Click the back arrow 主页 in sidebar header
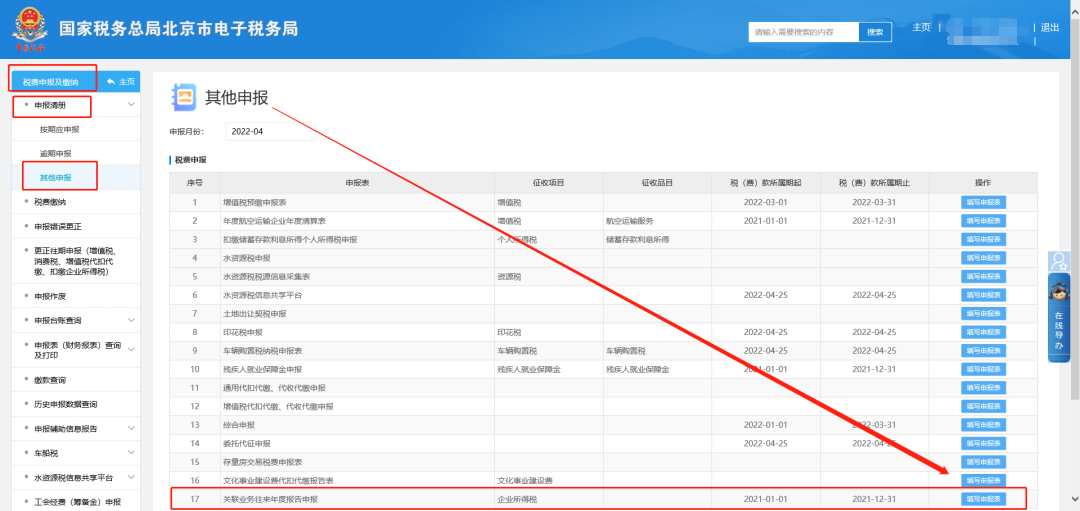 (x=121, y=82)
